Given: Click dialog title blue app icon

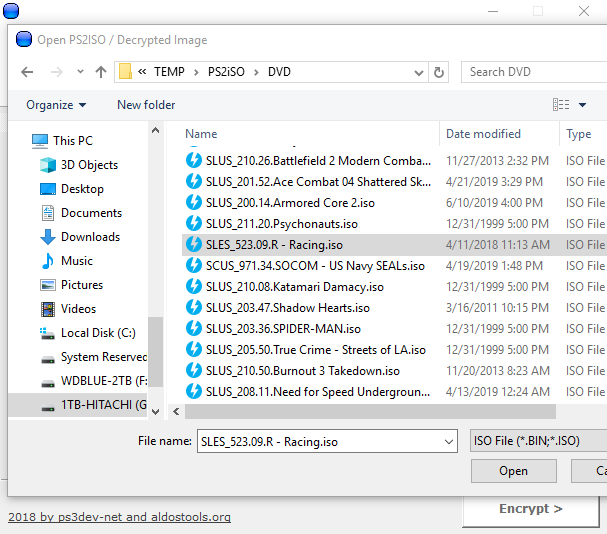Looking at the screenshot, I should coord(24,39).
